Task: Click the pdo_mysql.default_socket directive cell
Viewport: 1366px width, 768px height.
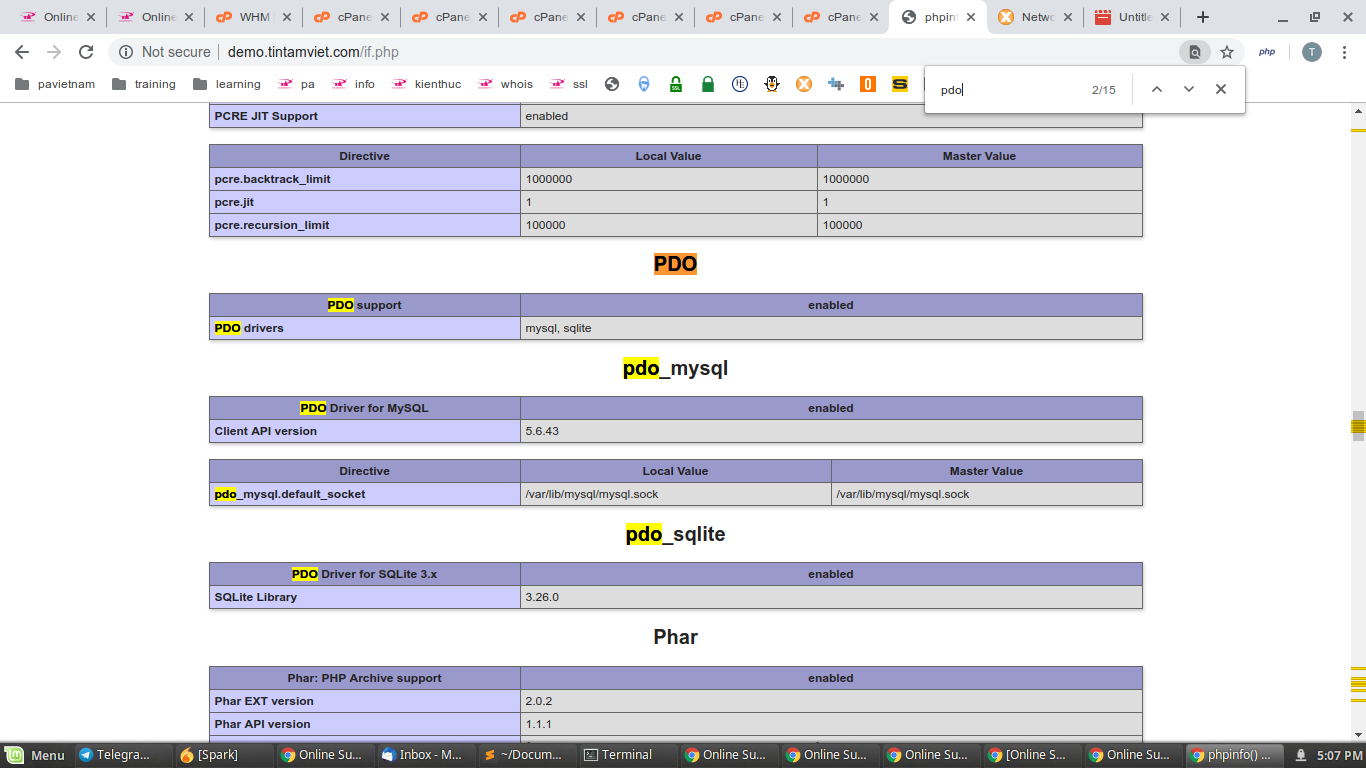Action: point(365,494)
